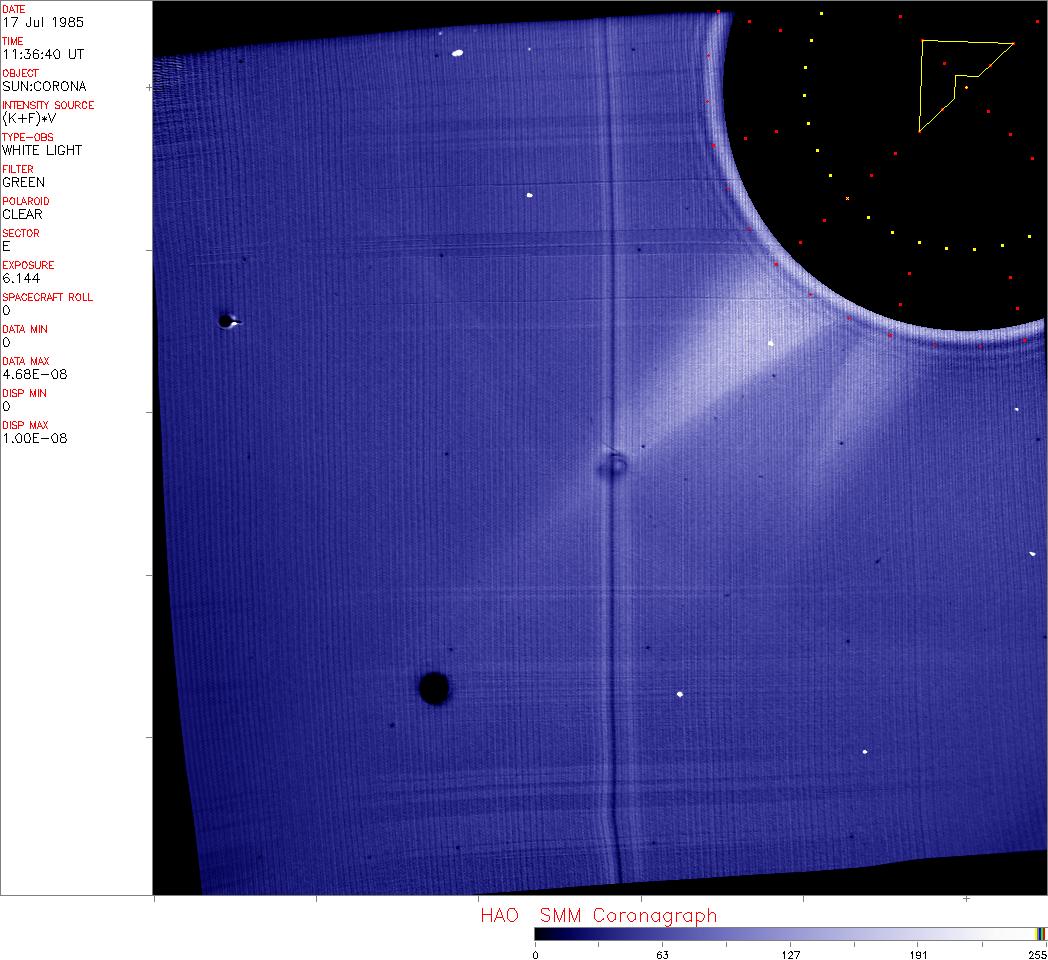
Task: Click the ring-shaped artifact on the vertical streak
Action: pyautogui.click(x=613, y=463)
